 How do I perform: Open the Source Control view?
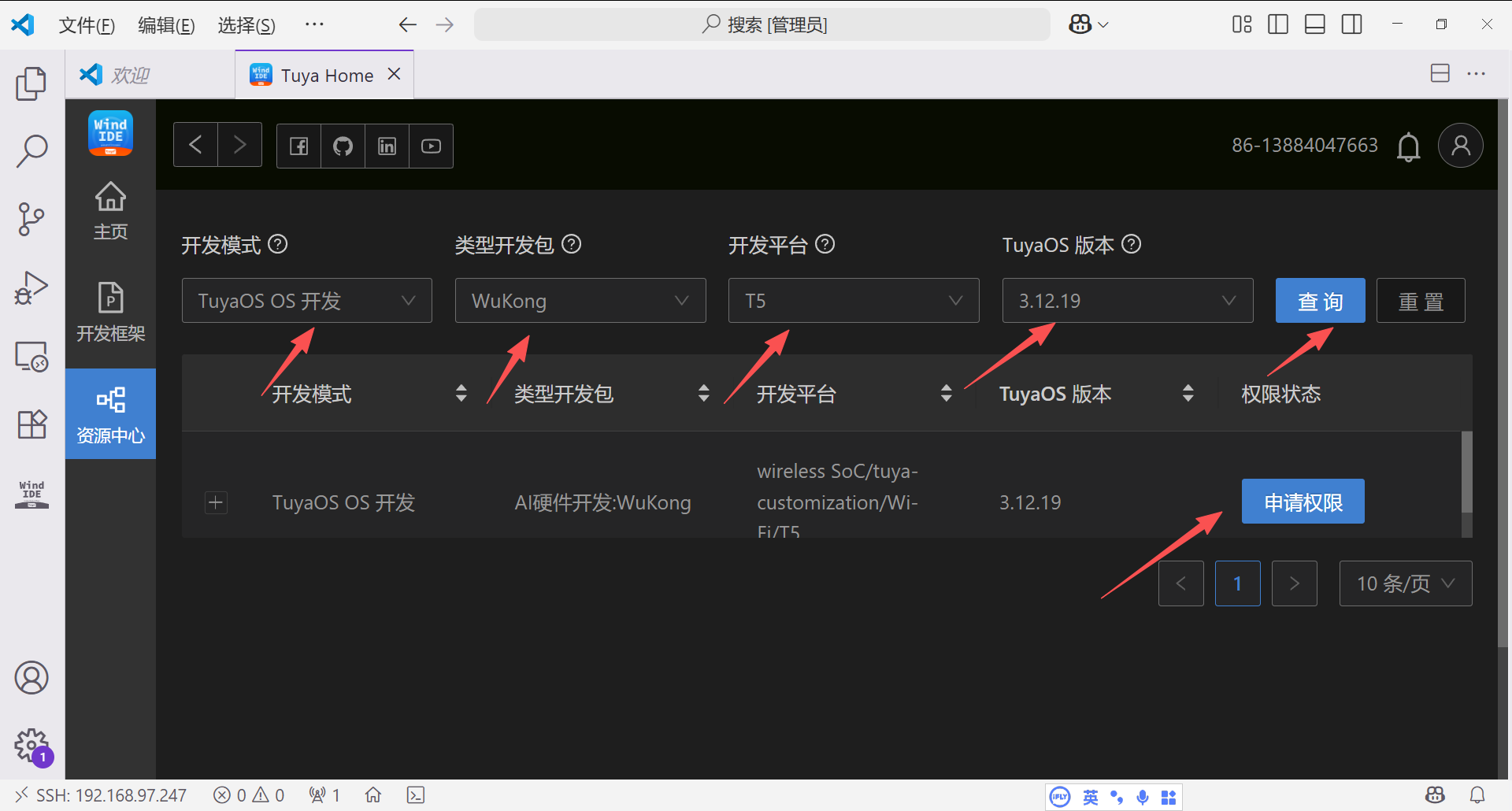[31, 219]
